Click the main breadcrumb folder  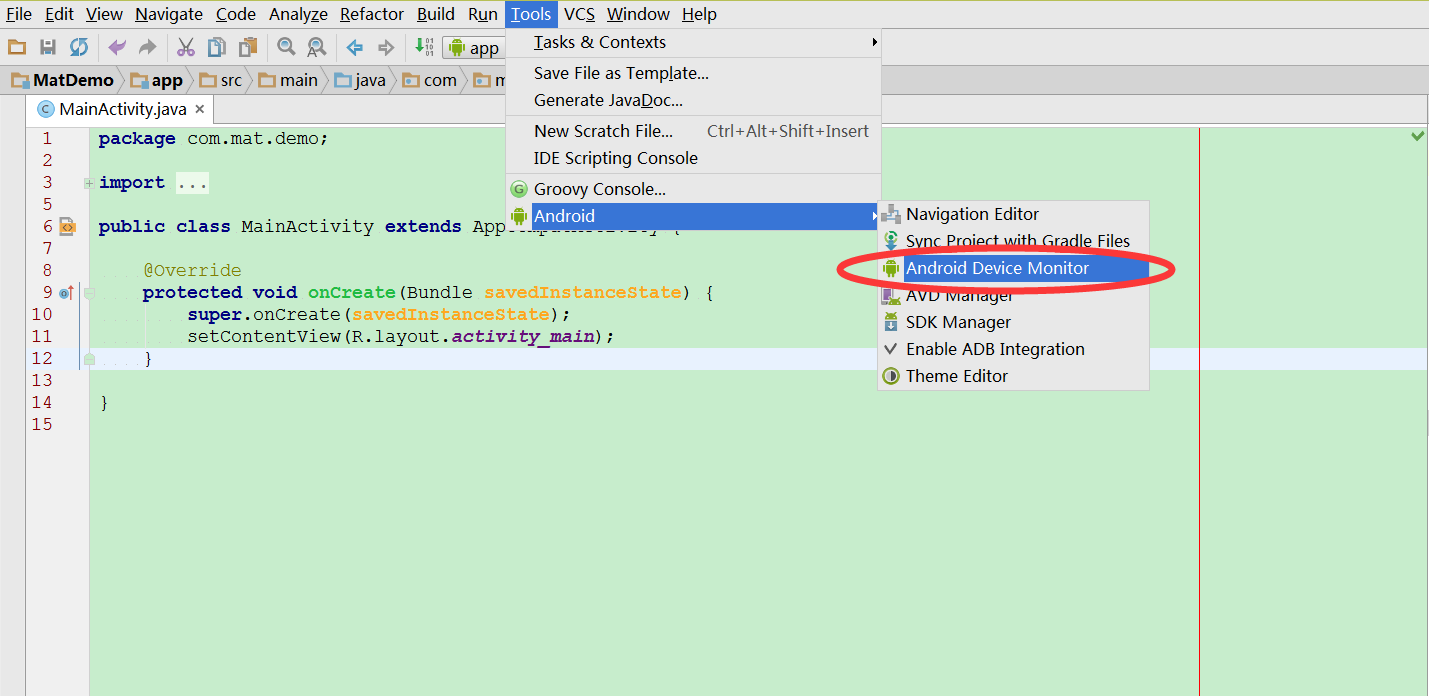(x=289, y=80)
